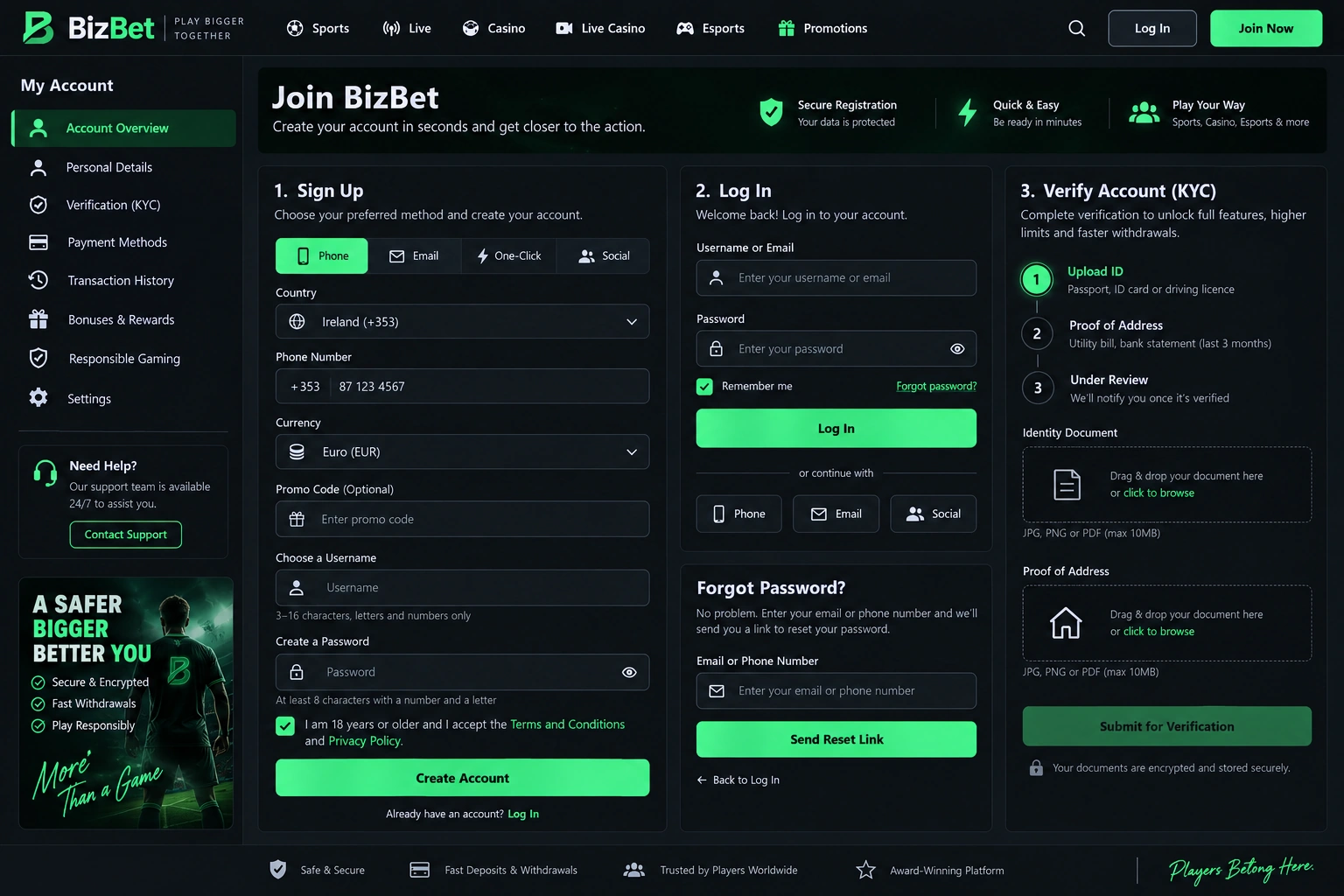Continue with Social in Log In panel
The width and height of the screenshot is (1344, 896).
934,514
